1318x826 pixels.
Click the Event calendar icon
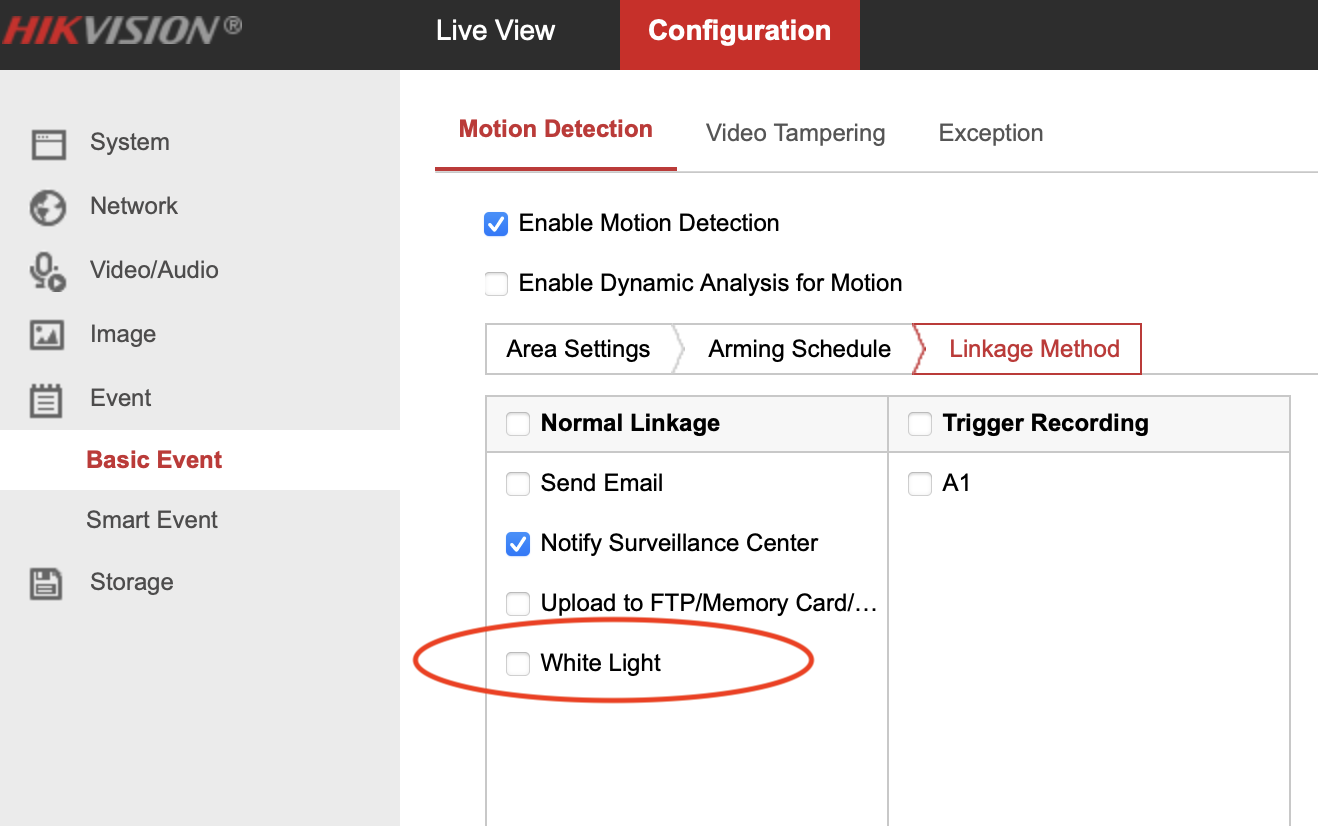point(46,400)
